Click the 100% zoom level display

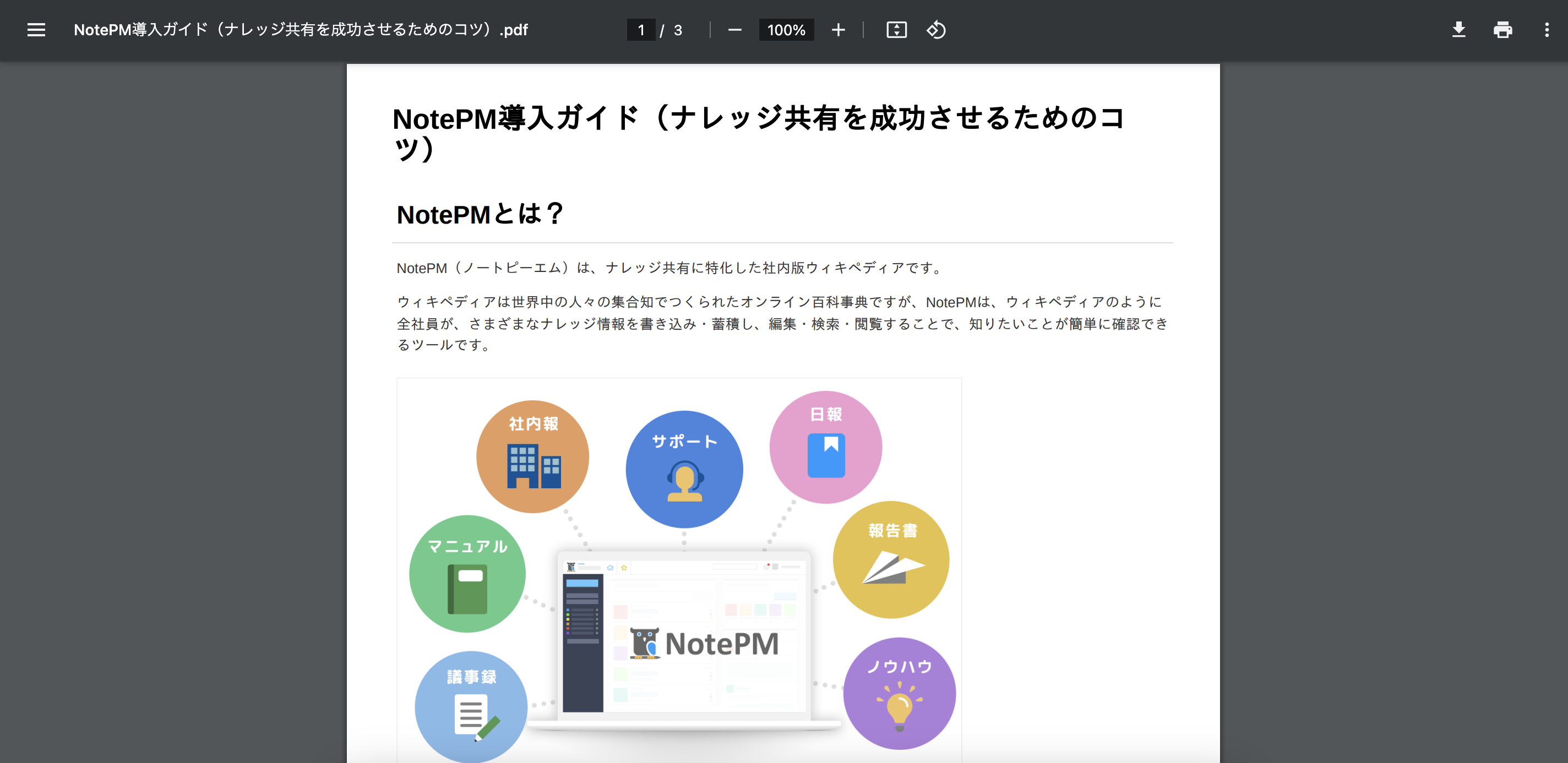[786, 30]
